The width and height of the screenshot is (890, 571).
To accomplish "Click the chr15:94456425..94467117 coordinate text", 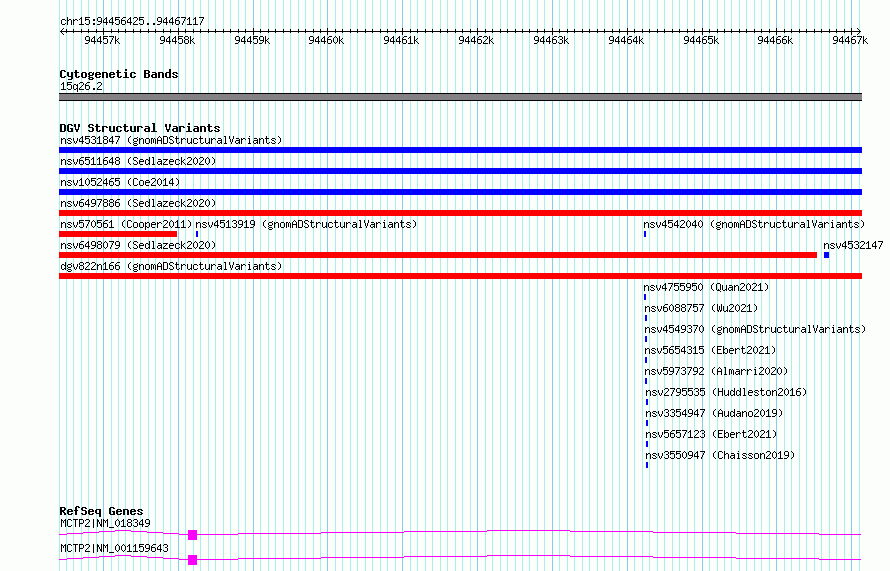I will pos(132,21).
